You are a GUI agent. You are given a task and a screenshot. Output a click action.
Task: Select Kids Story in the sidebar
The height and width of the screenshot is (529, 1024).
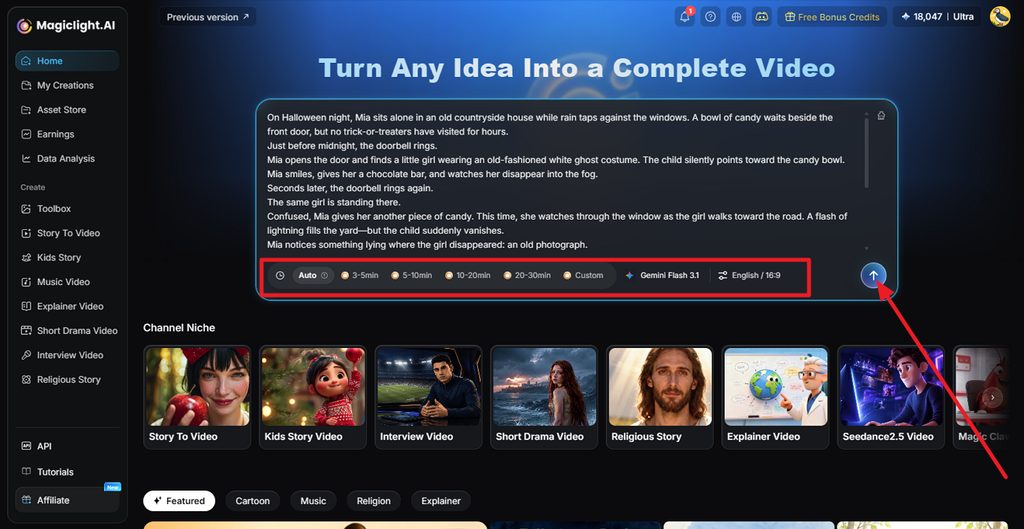(67, 257)
